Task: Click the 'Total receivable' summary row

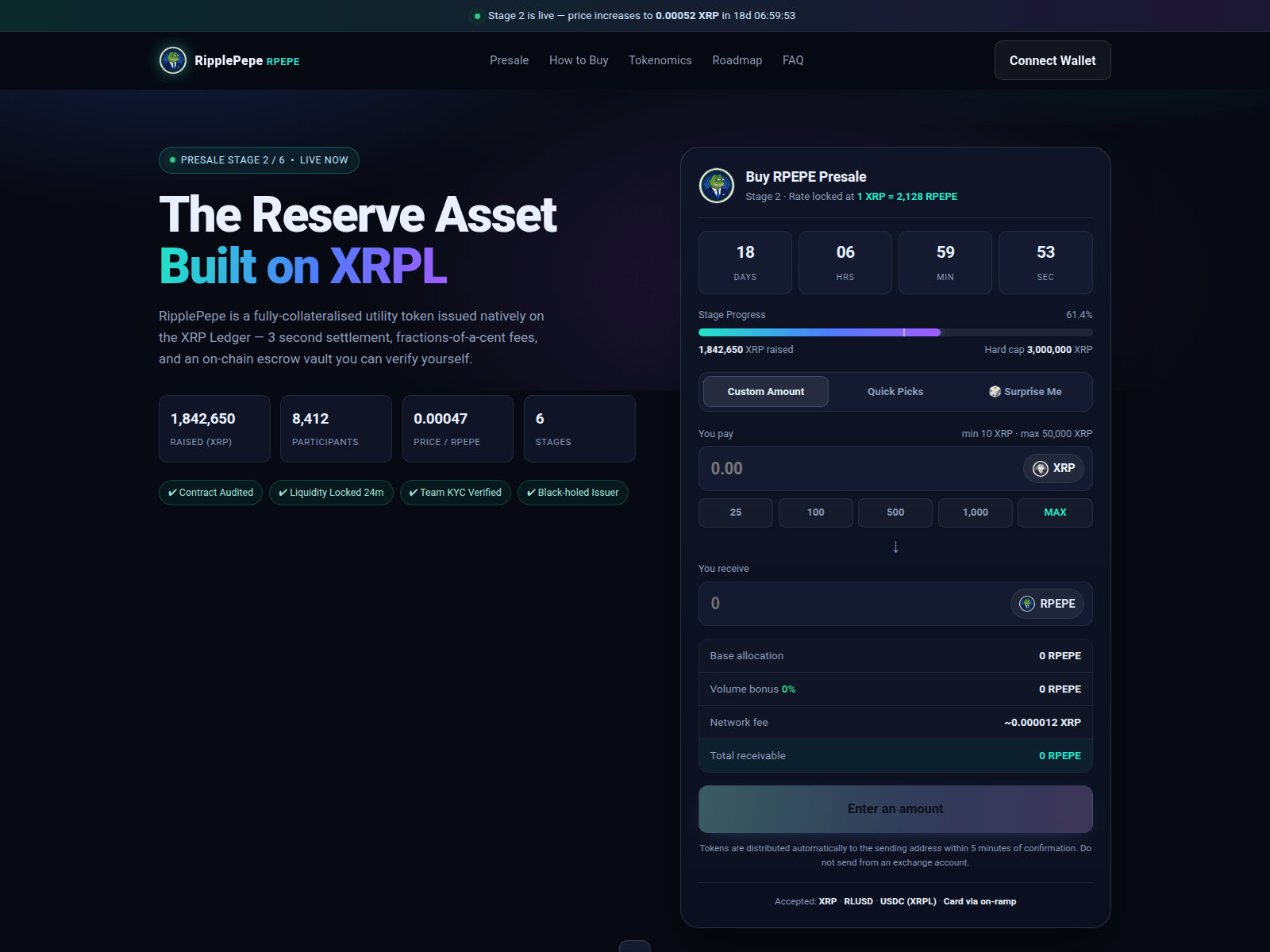Action: tap(895, 756)
